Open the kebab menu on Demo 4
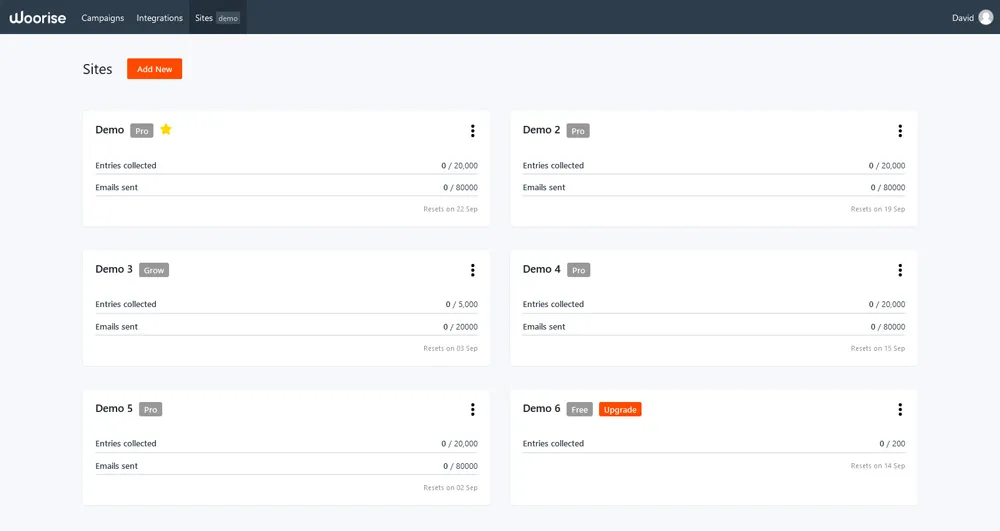Screen dimensions: 1000x531 pos(900,270)
